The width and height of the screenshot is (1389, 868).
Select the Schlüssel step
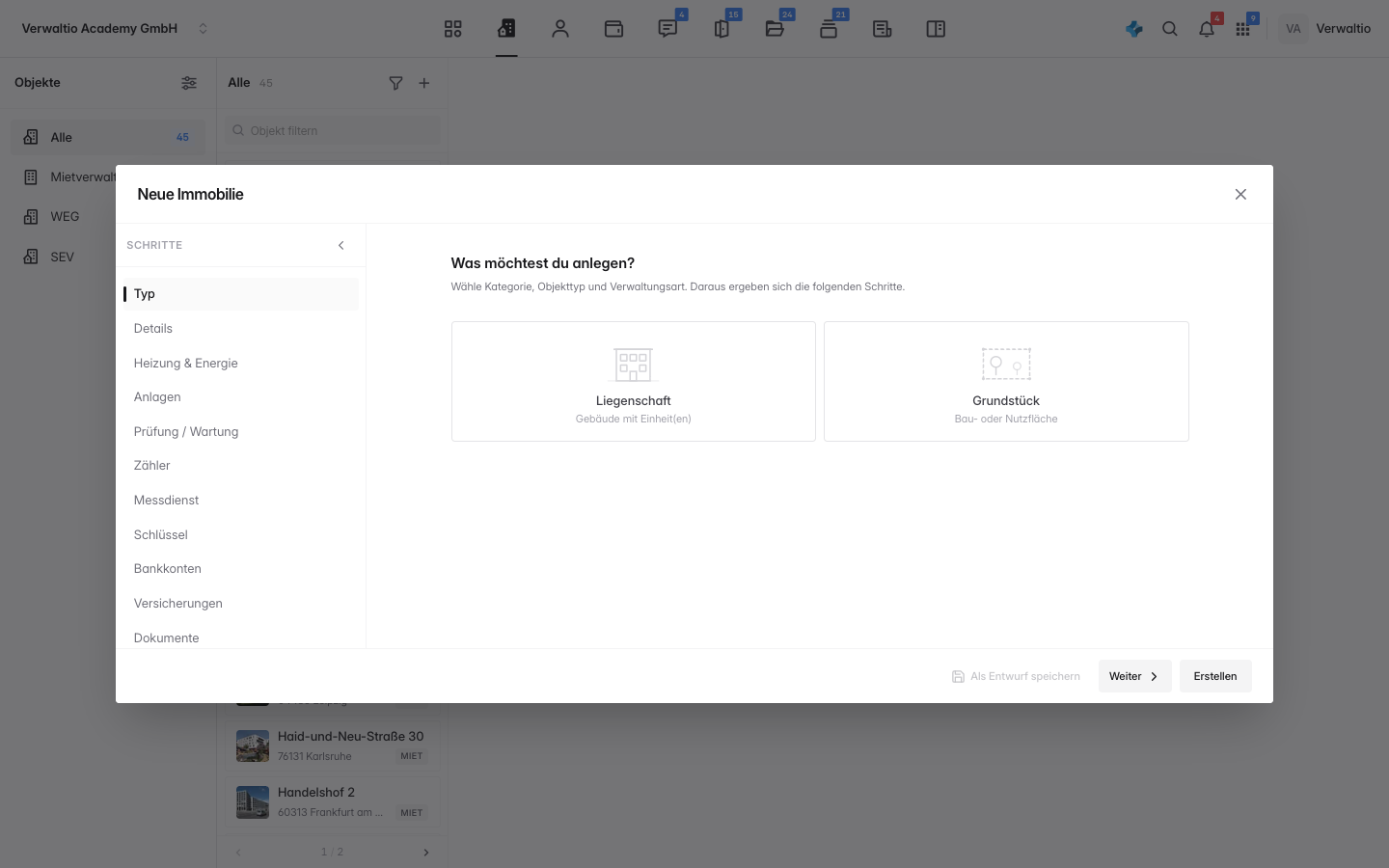pos(240,534)
